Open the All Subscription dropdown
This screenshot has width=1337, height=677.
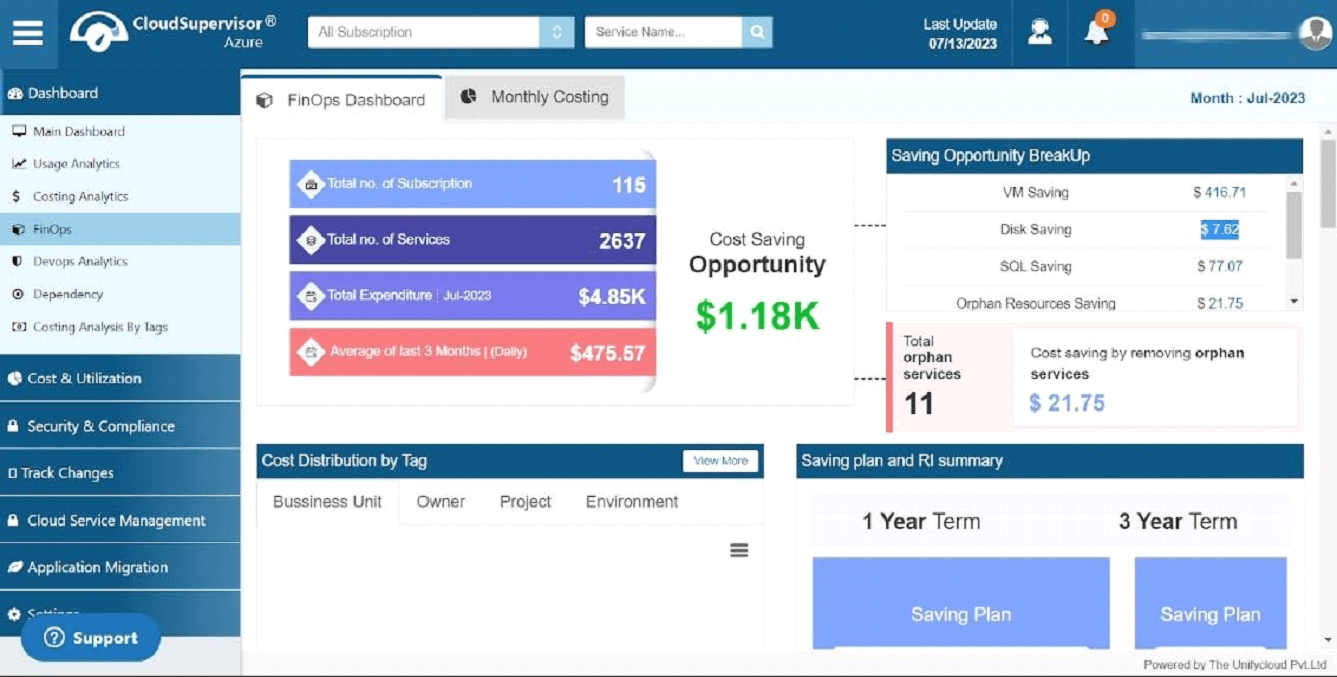441,32
